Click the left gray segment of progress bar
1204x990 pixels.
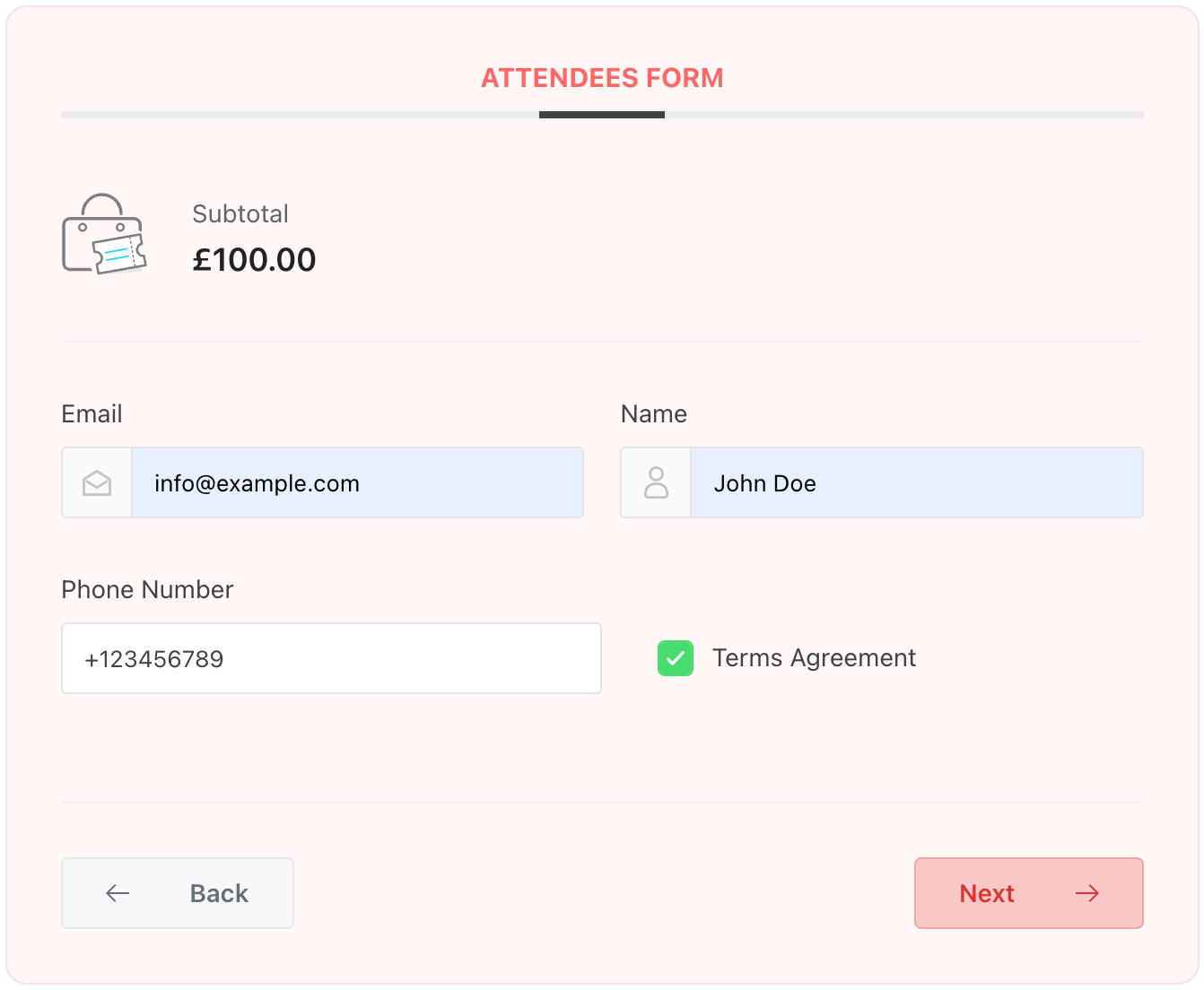[300, 115]
